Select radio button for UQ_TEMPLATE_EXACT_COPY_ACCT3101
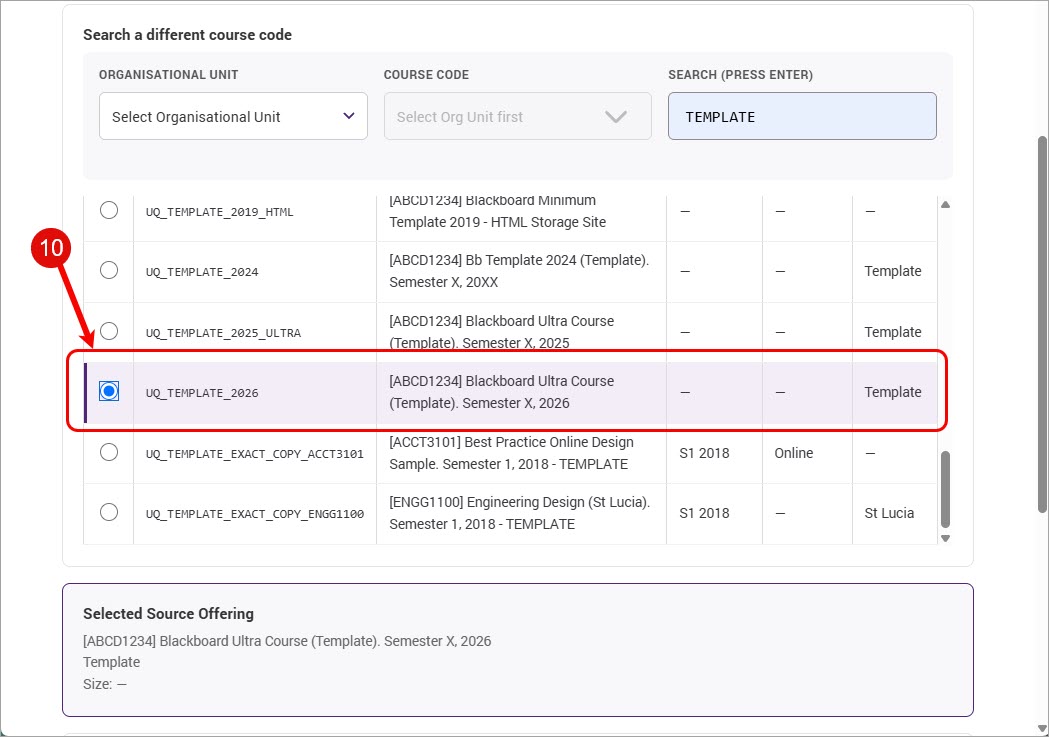The image size is (1049, 737). (x=109, y=452)
